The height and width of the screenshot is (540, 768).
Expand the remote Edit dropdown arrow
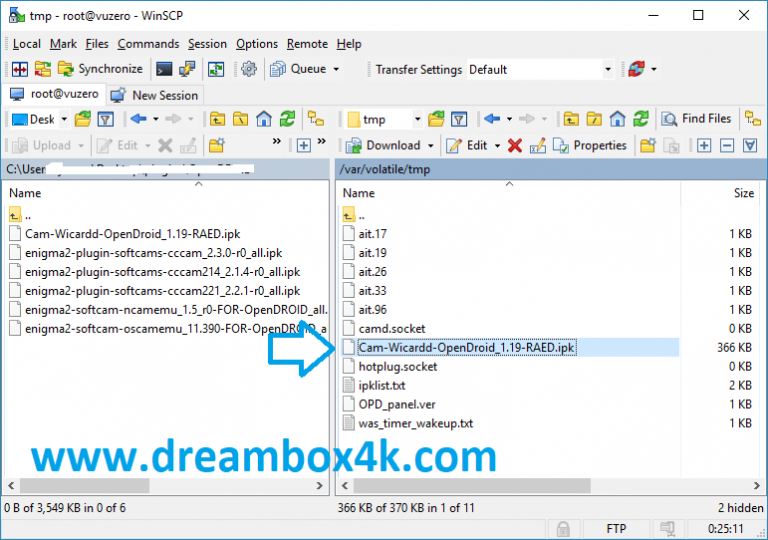point(497,146)
